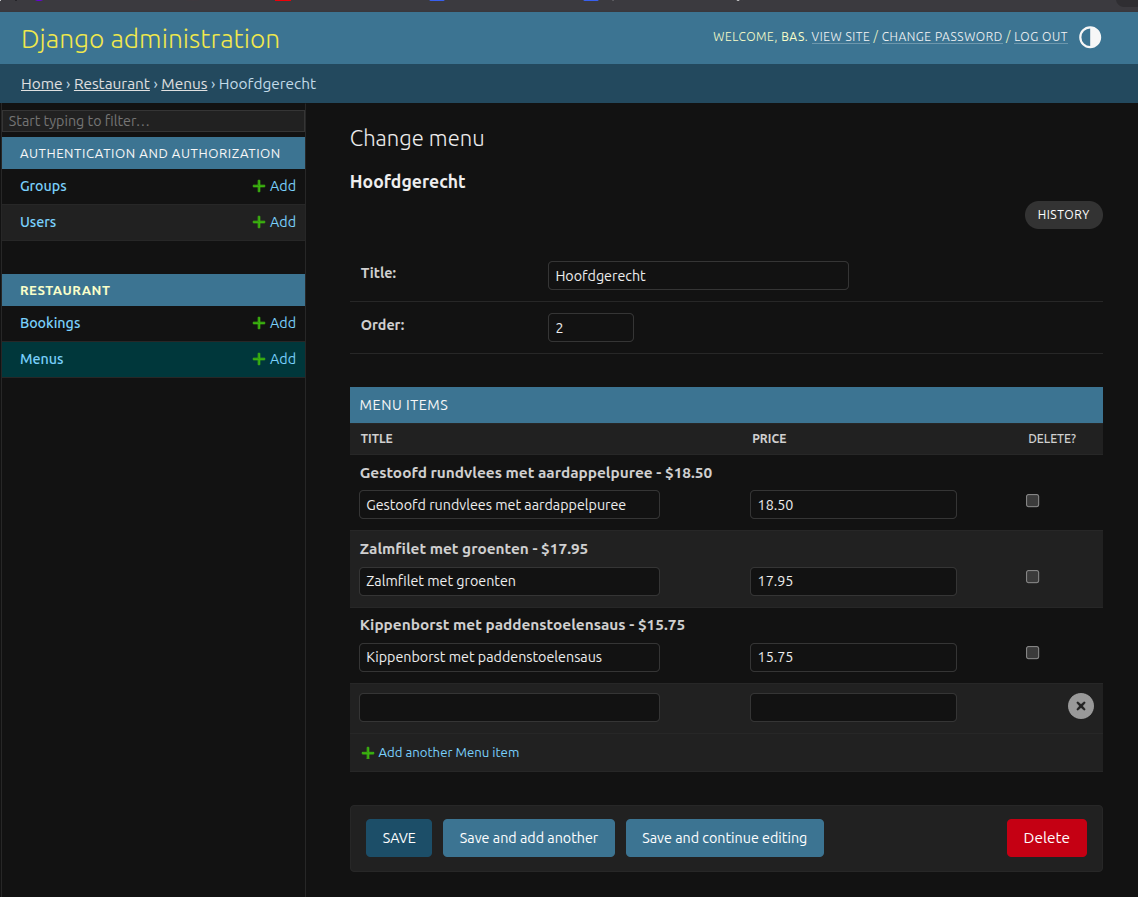Open Users in the sidebar
This screenshot has height=897, width=1138.
coord(38,222)
